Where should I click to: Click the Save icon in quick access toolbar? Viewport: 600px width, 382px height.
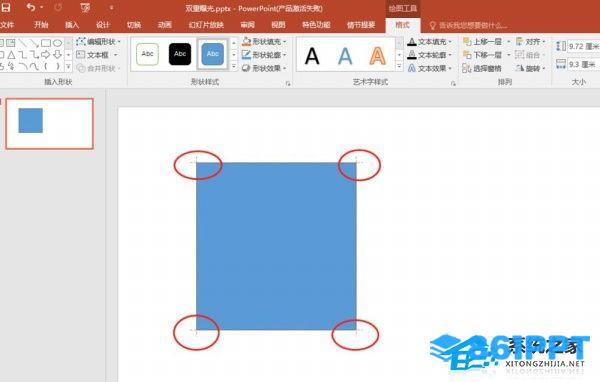(5, 7)
